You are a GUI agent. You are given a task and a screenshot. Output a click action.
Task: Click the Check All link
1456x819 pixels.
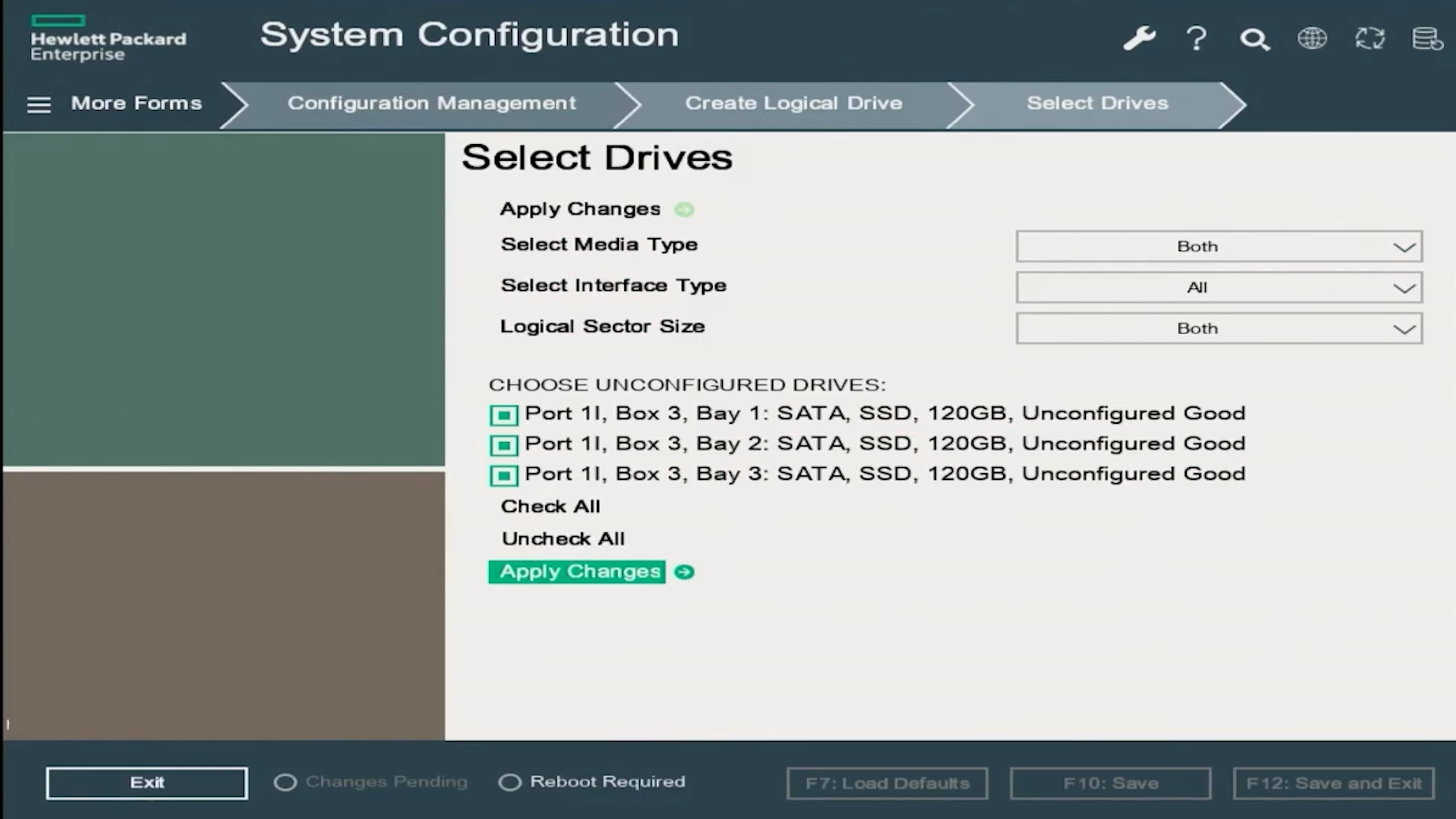coord(551,507)
